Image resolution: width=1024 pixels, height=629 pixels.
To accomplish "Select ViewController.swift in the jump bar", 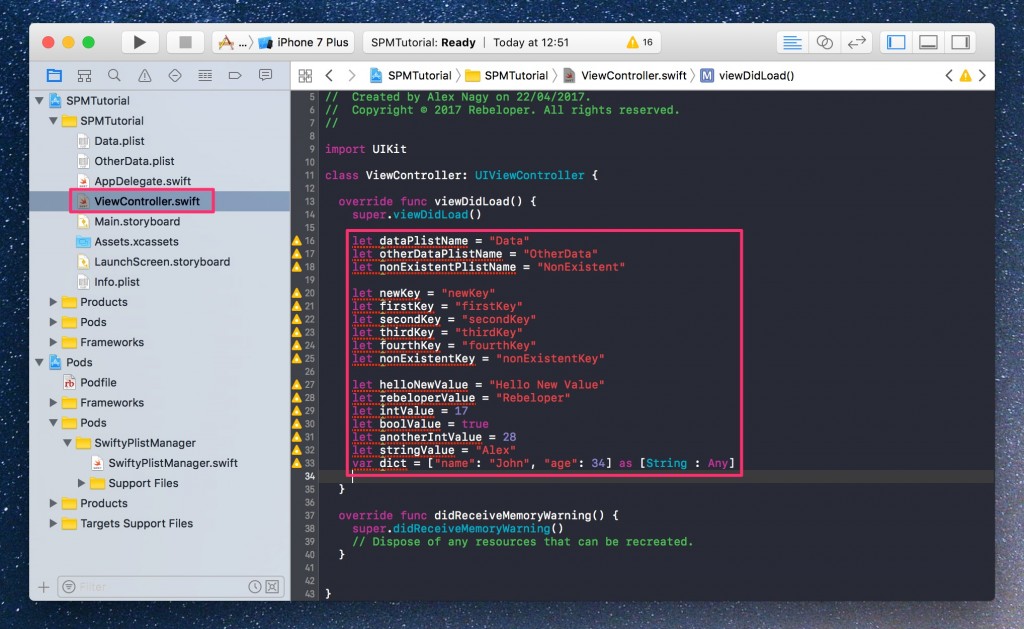I will (x=625, y=76).
